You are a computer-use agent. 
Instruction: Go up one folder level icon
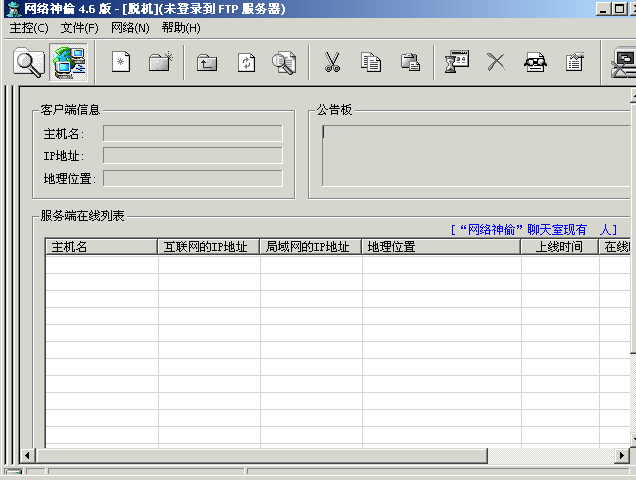pyautogui.click(x=206, y=62)
